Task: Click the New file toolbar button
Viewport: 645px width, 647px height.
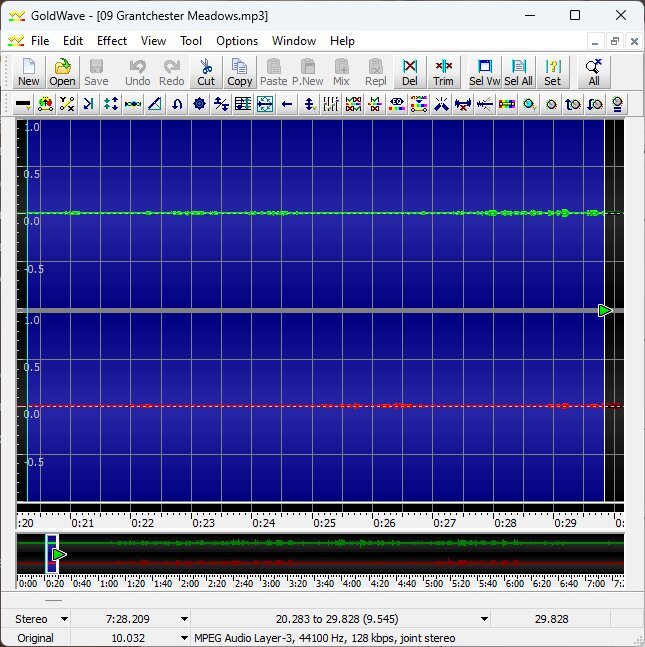Action: click(x=28, y=73)
